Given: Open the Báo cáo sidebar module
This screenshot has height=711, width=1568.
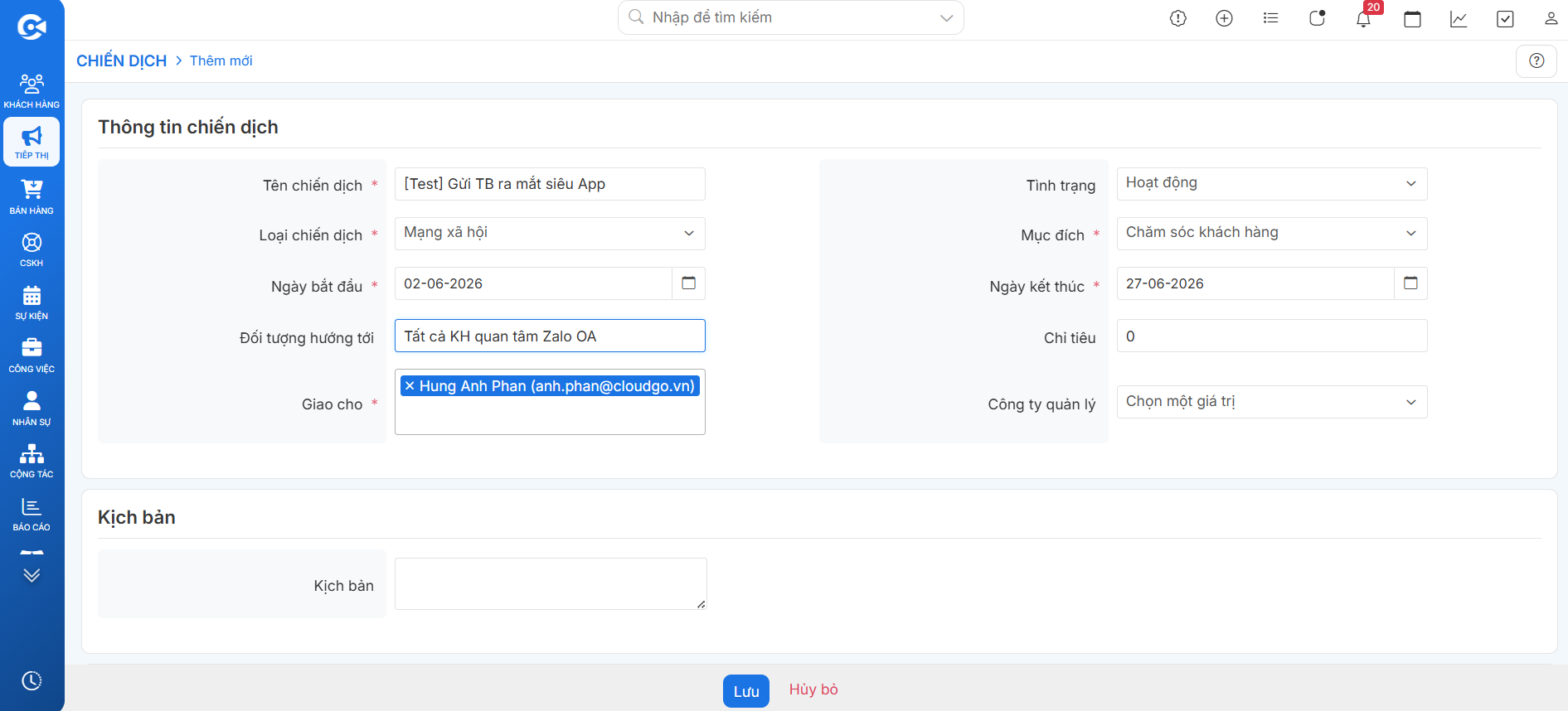Looking at the screenshot, I should 32,514.
